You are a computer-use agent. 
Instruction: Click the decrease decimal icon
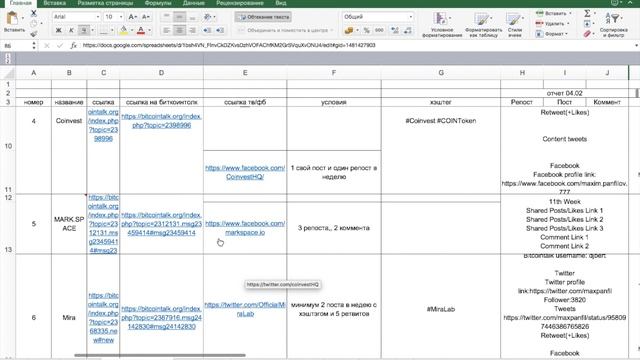407,30
